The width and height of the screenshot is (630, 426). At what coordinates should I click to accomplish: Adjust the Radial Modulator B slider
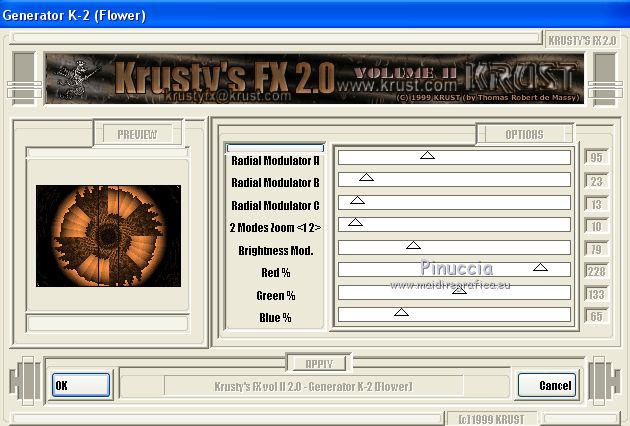coord(454,180)
